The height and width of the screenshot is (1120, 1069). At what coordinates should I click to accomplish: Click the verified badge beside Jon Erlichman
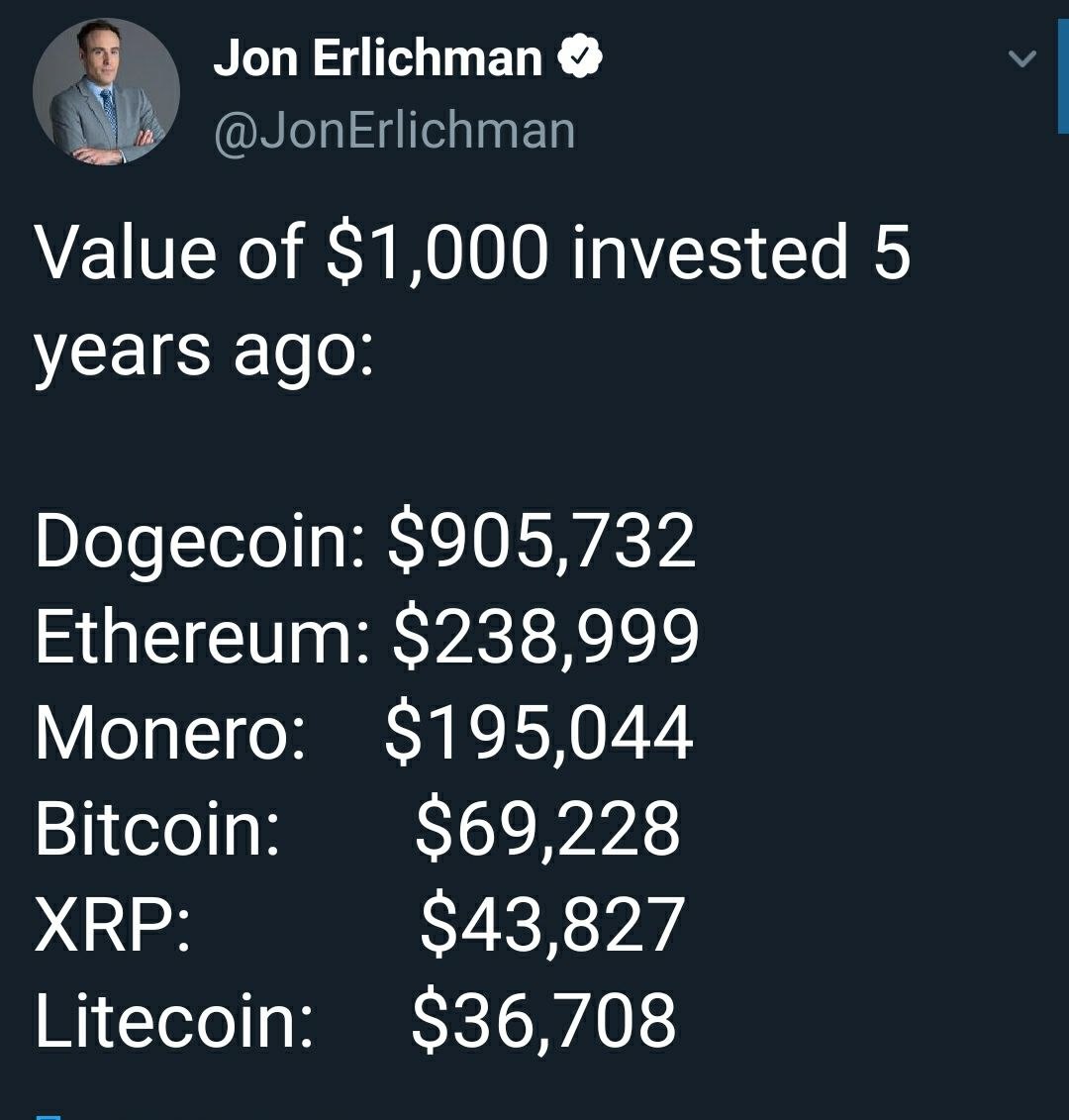tap(581, 58)
